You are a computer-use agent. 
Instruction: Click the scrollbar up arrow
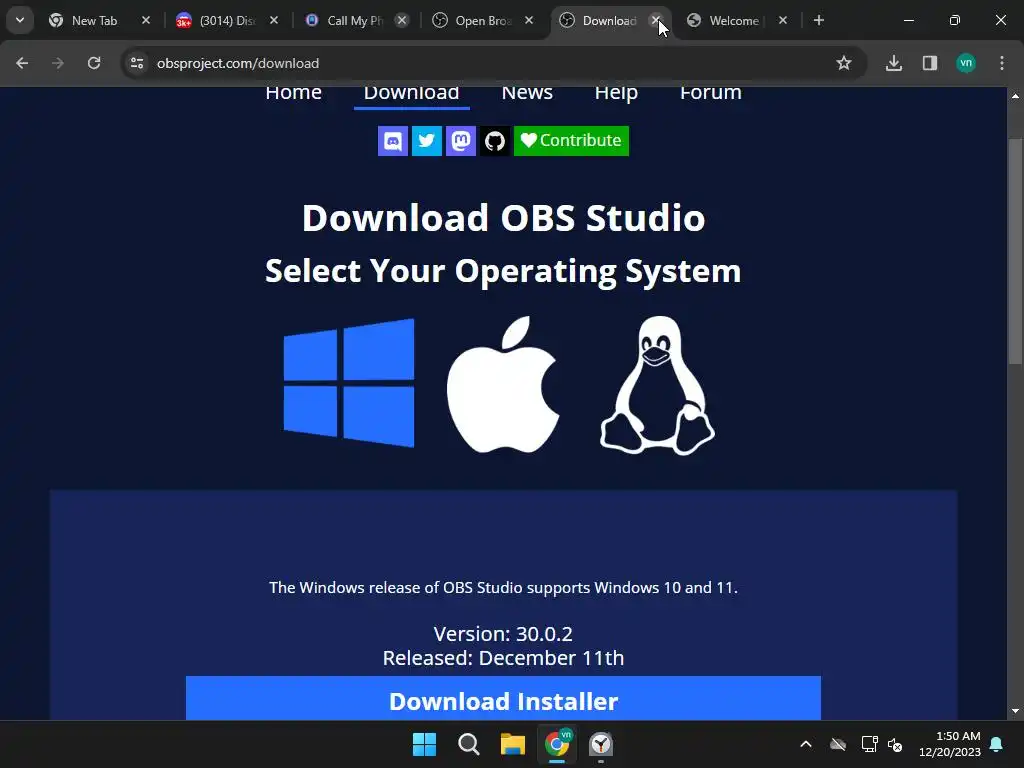(1015, 96)
